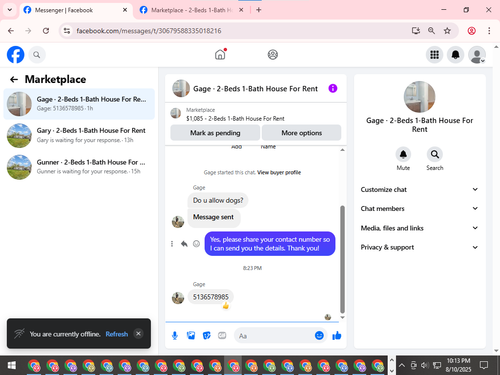Show hidden system tray icons

tap(402, 365)
